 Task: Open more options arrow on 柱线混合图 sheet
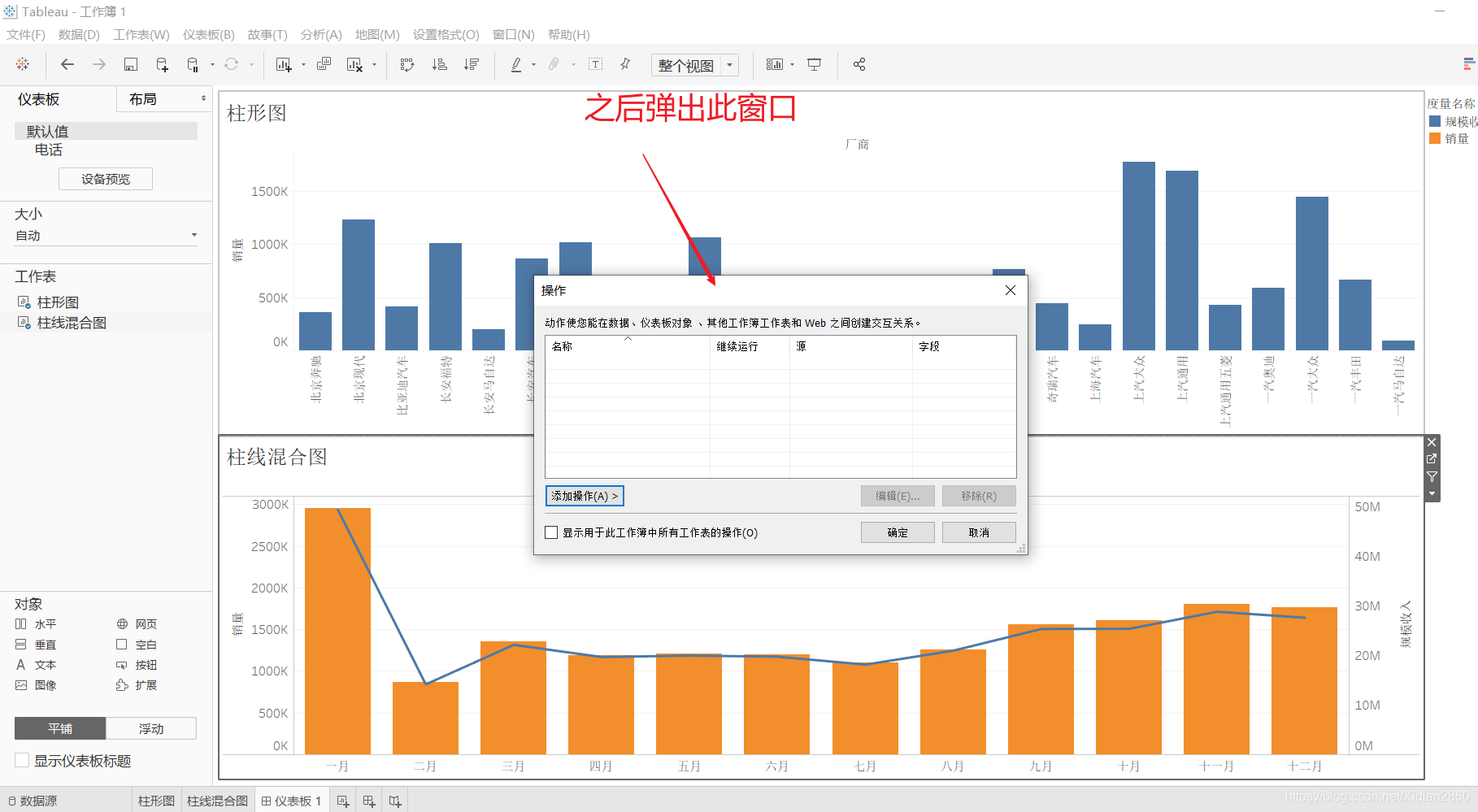tap(1432, 494)
